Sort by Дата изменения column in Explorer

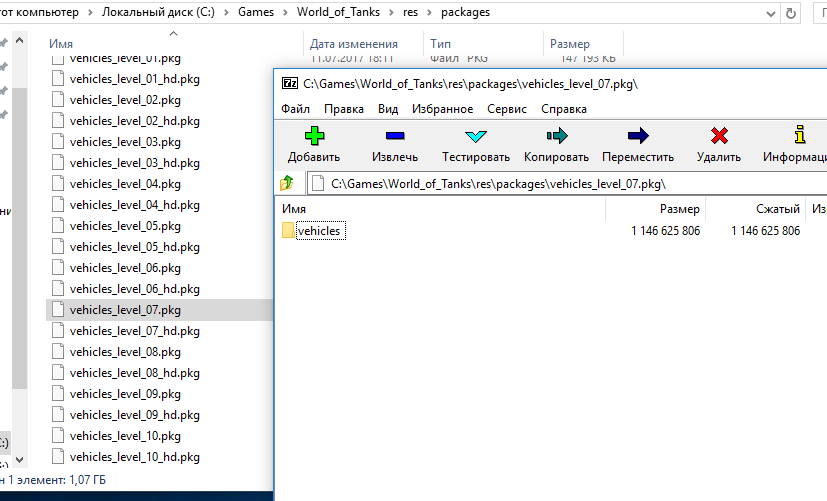tap(353, 44)
